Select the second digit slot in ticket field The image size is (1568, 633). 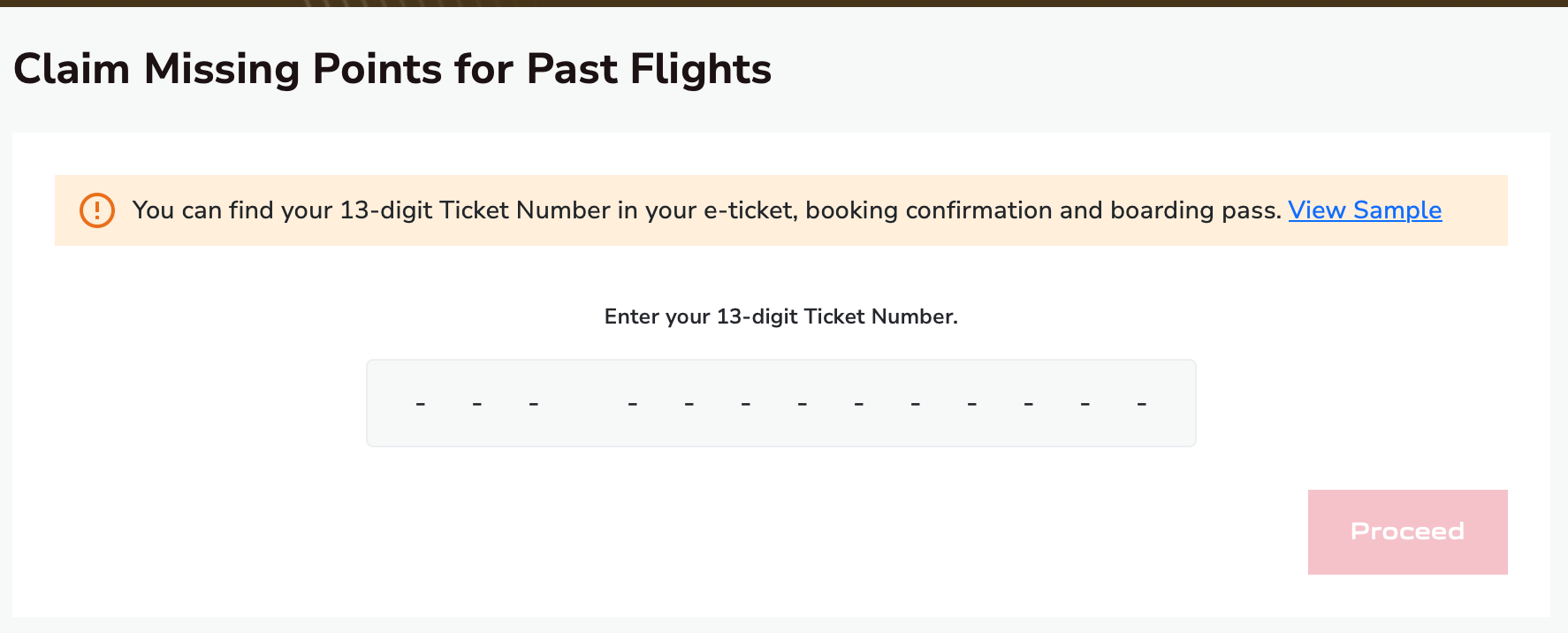pos(477,404)
